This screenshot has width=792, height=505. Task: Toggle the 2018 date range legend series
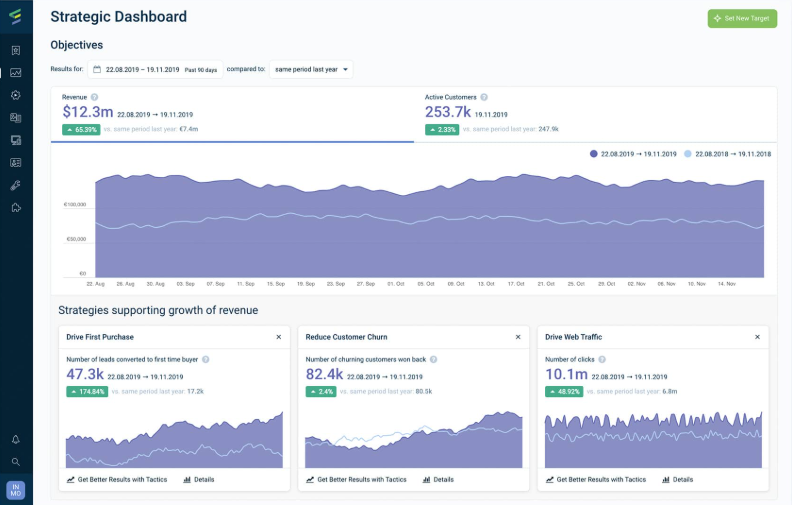(727, 154)
